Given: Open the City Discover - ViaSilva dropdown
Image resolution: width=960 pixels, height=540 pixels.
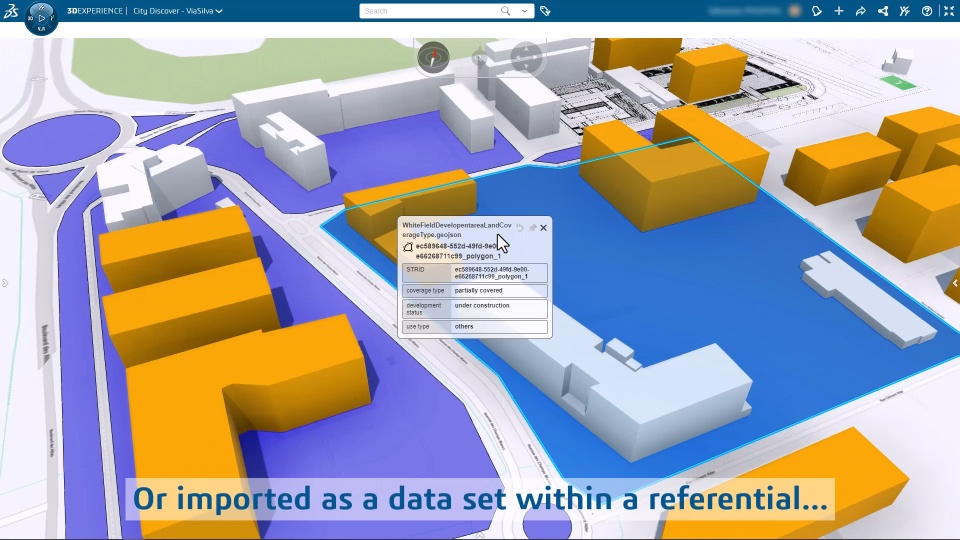Looking at the screenshot, I should pyautogui.click(x=178, y=11).
